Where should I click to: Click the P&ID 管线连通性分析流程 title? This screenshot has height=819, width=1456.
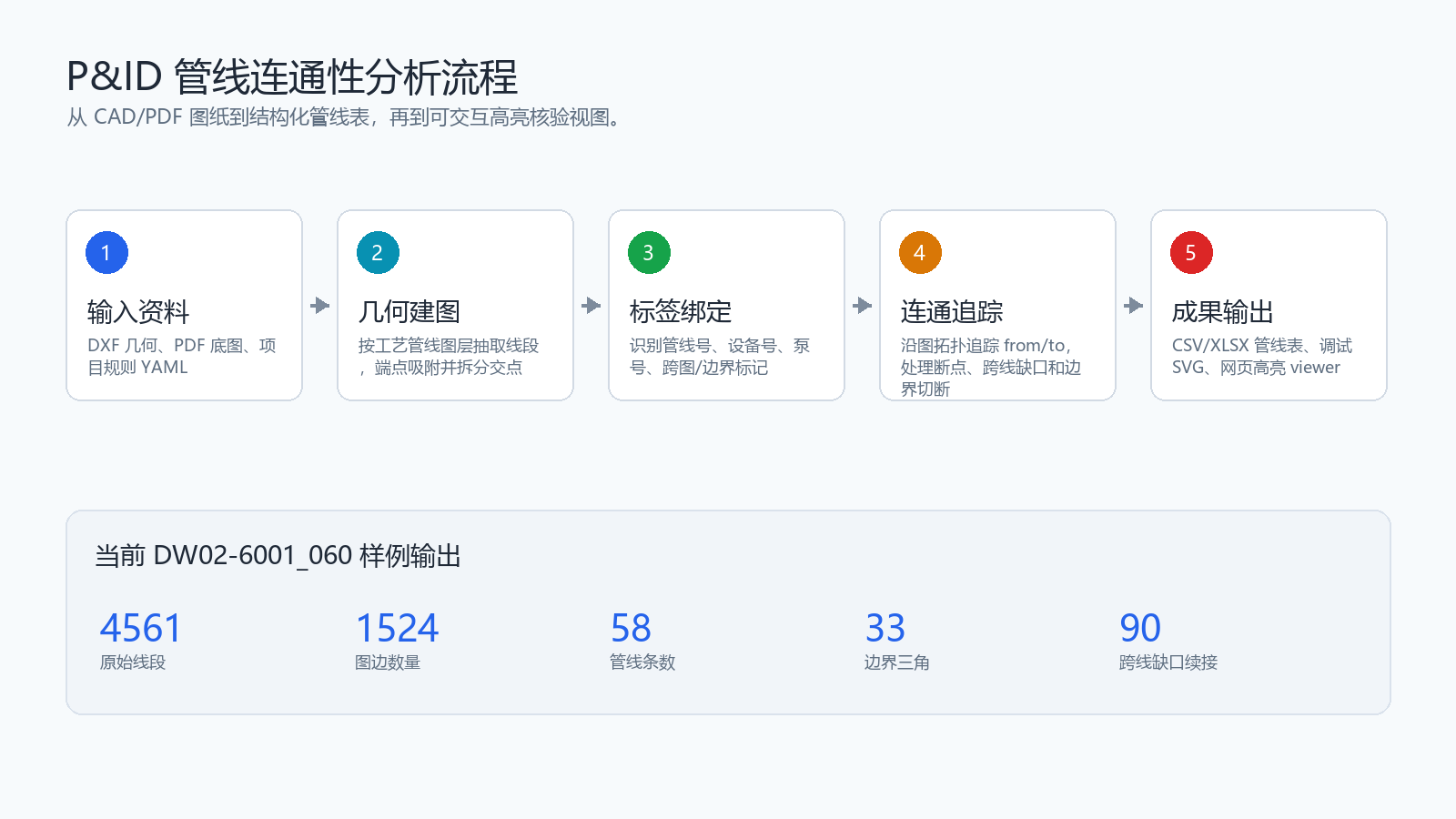pos(292,77)
